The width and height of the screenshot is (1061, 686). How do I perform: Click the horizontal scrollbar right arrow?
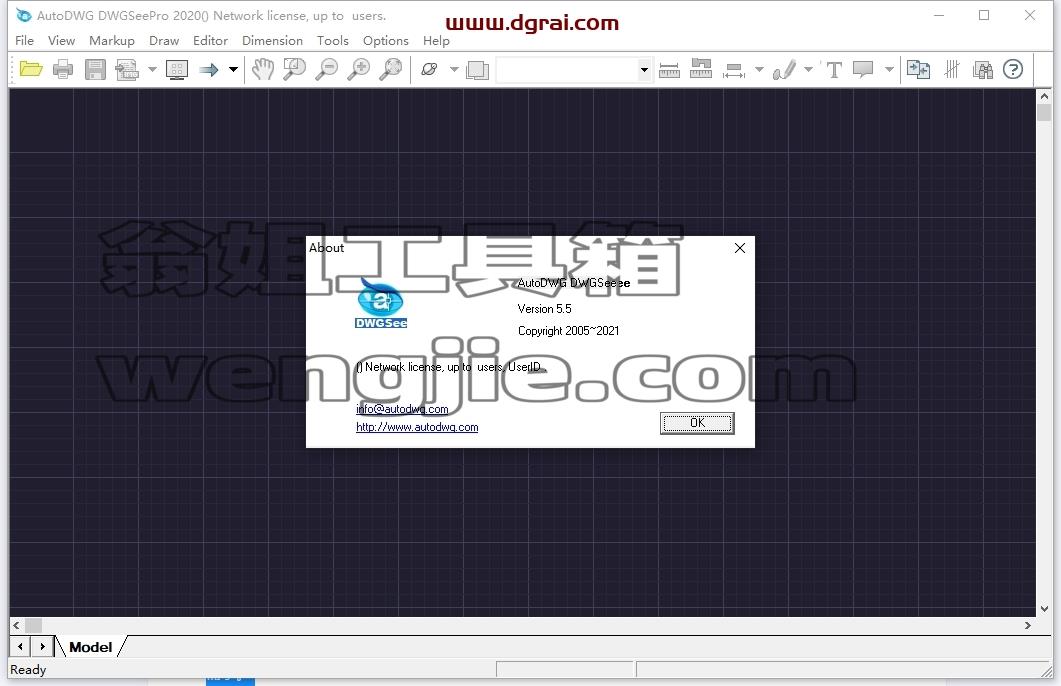1028,625
